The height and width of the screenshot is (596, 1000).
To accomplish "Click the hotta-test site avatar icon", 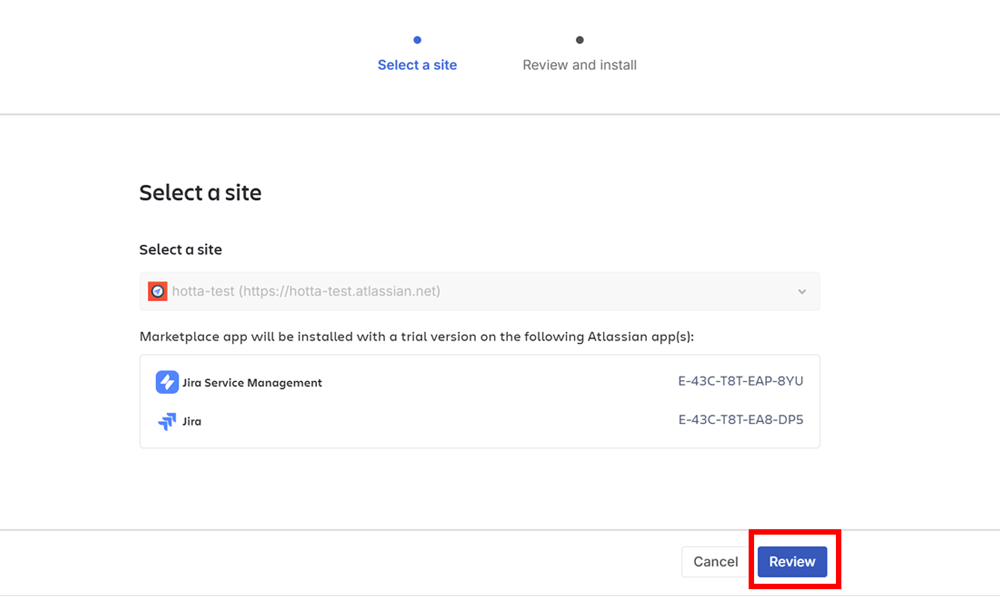I will [158, 291].
